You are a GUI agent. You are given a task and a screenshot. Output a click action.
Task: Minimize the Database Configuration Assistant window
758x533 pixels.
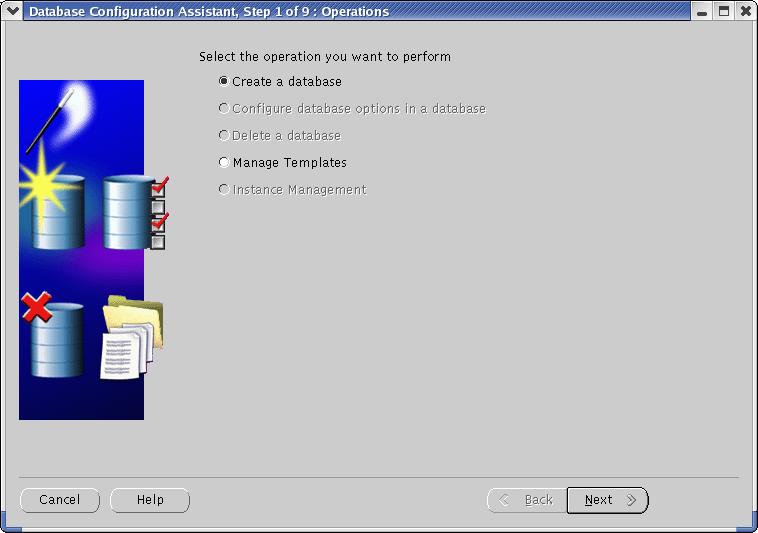(702, 12)
